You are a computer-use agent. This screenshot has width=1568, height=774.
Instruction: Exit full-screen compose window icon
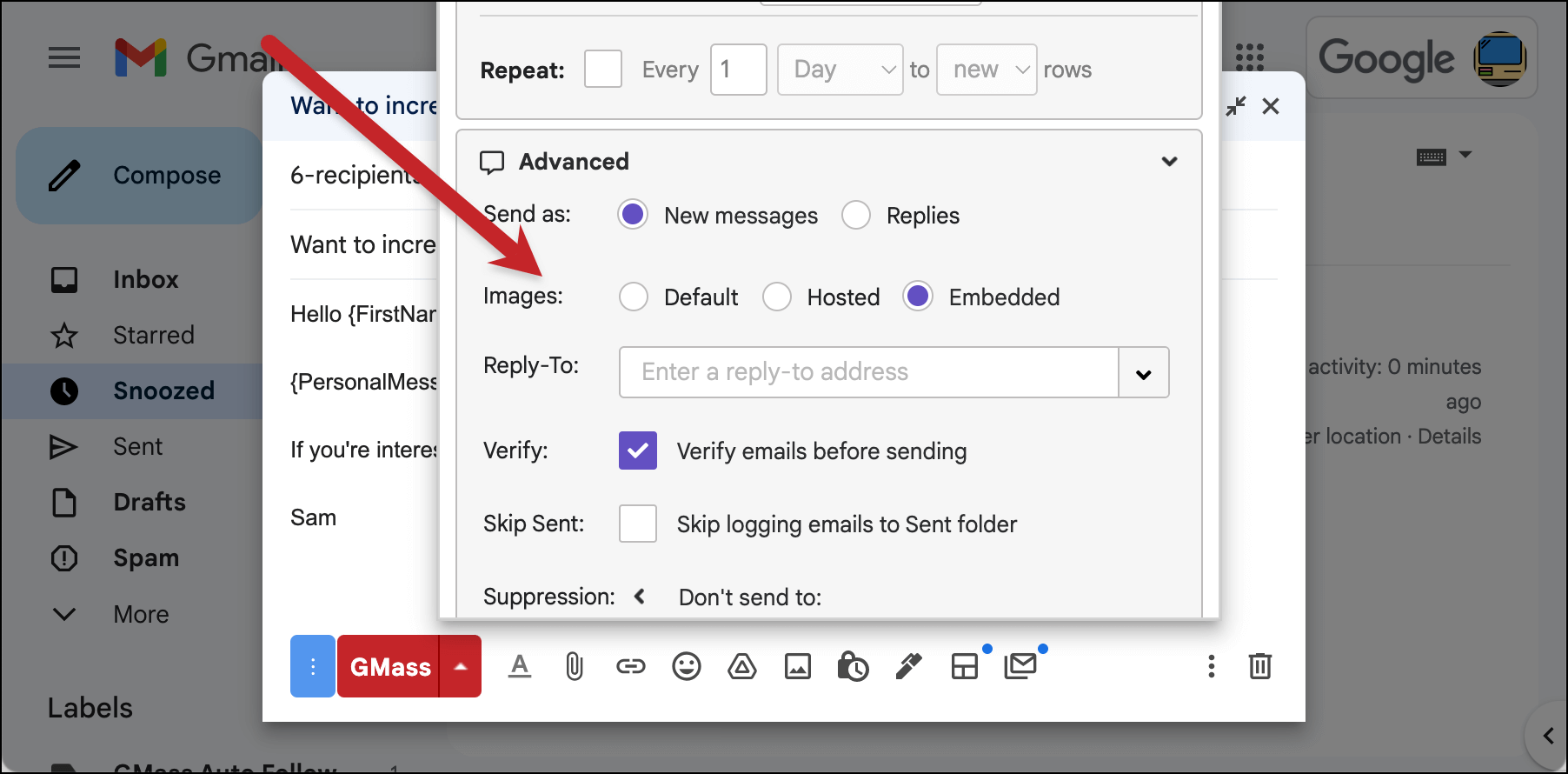coord(1236,106)
